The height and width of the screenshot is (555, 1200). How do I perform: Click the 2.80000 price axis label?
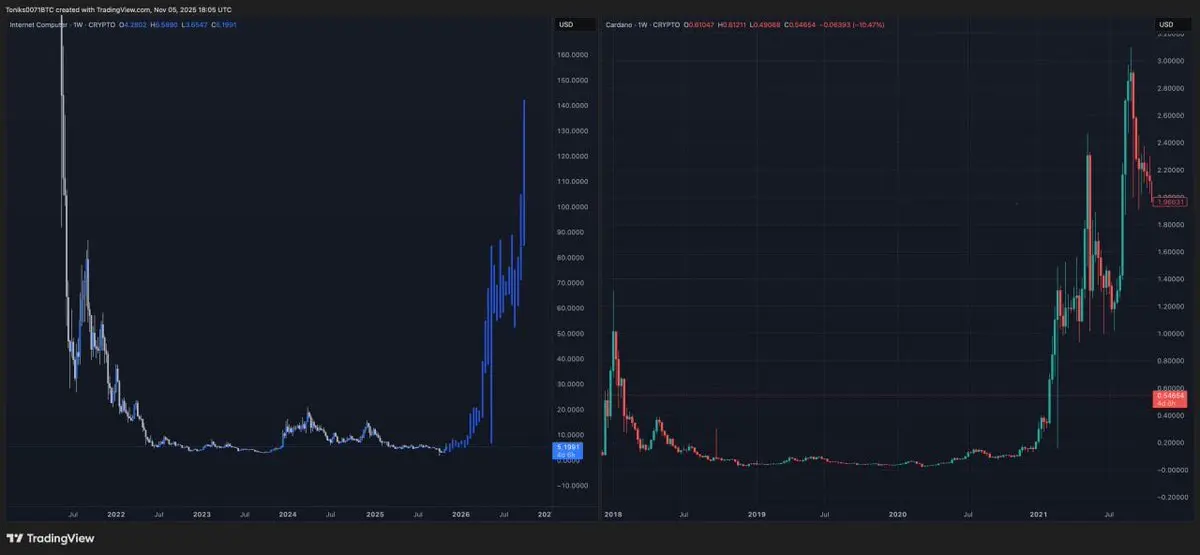(1170, 89)
